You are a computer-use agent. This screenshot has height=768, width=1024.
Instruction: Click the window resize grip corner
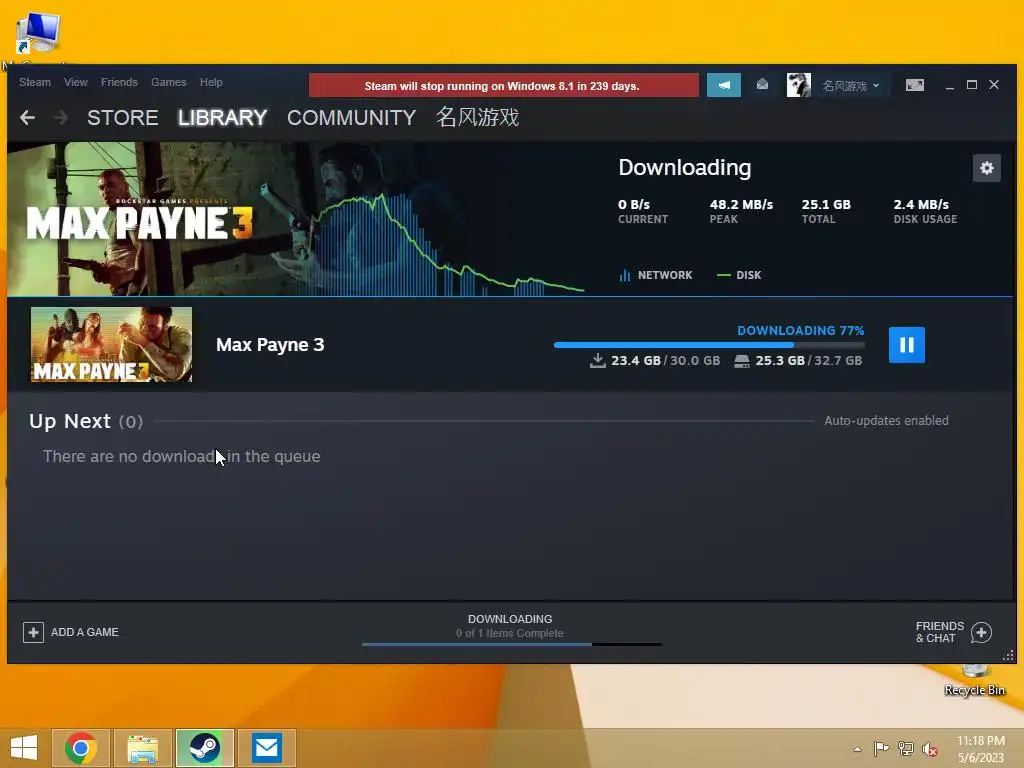coord(1008,655)
